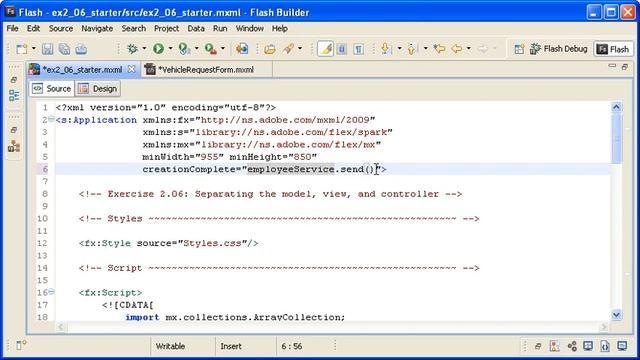640x360 pixels.
Task: Click the hierarchy view icon in left sidebar
Action: 14,146
